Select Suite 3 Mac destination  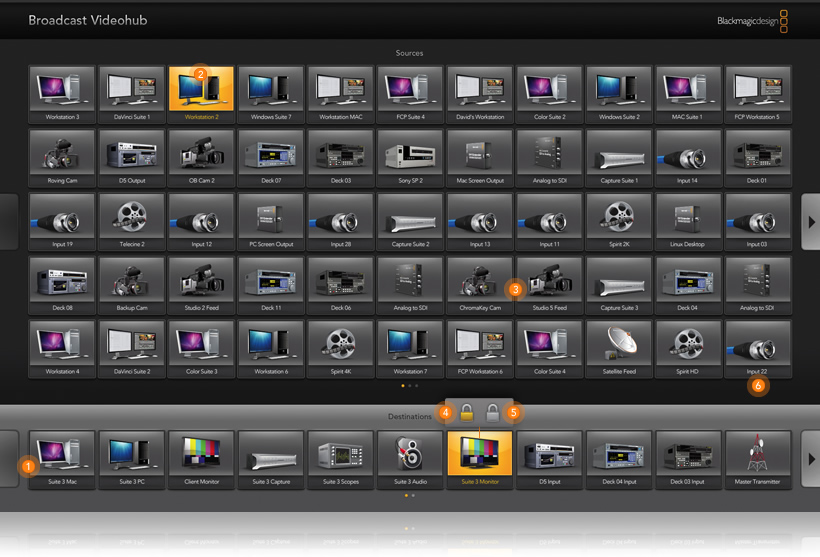click(x=62, y=460)
